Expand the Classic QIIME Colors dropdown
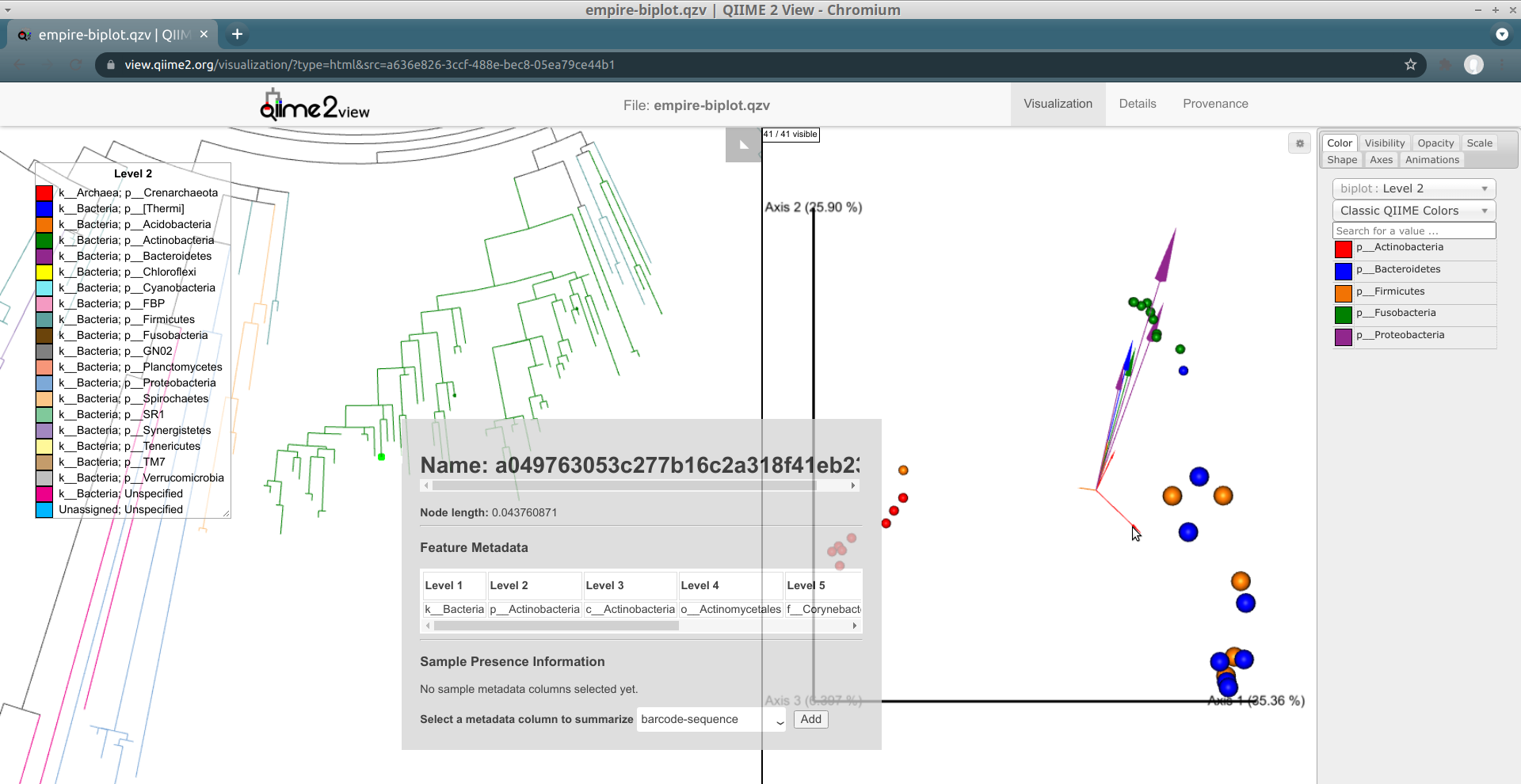This screenshot has width=1521, height=784. tap(1413, 211)
